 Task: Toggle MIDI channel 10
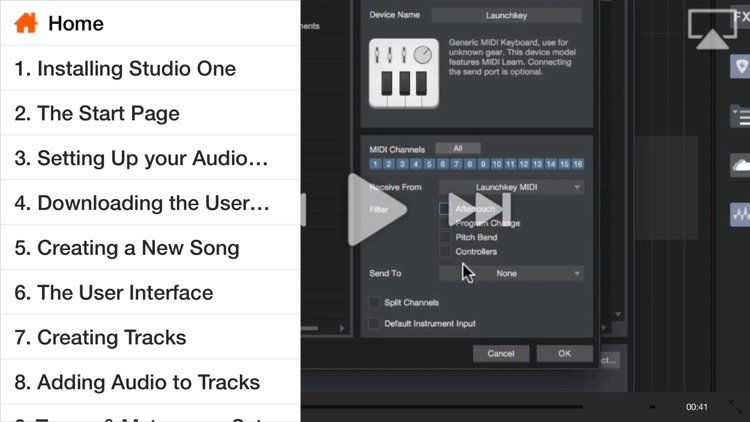tap(496, 164)
